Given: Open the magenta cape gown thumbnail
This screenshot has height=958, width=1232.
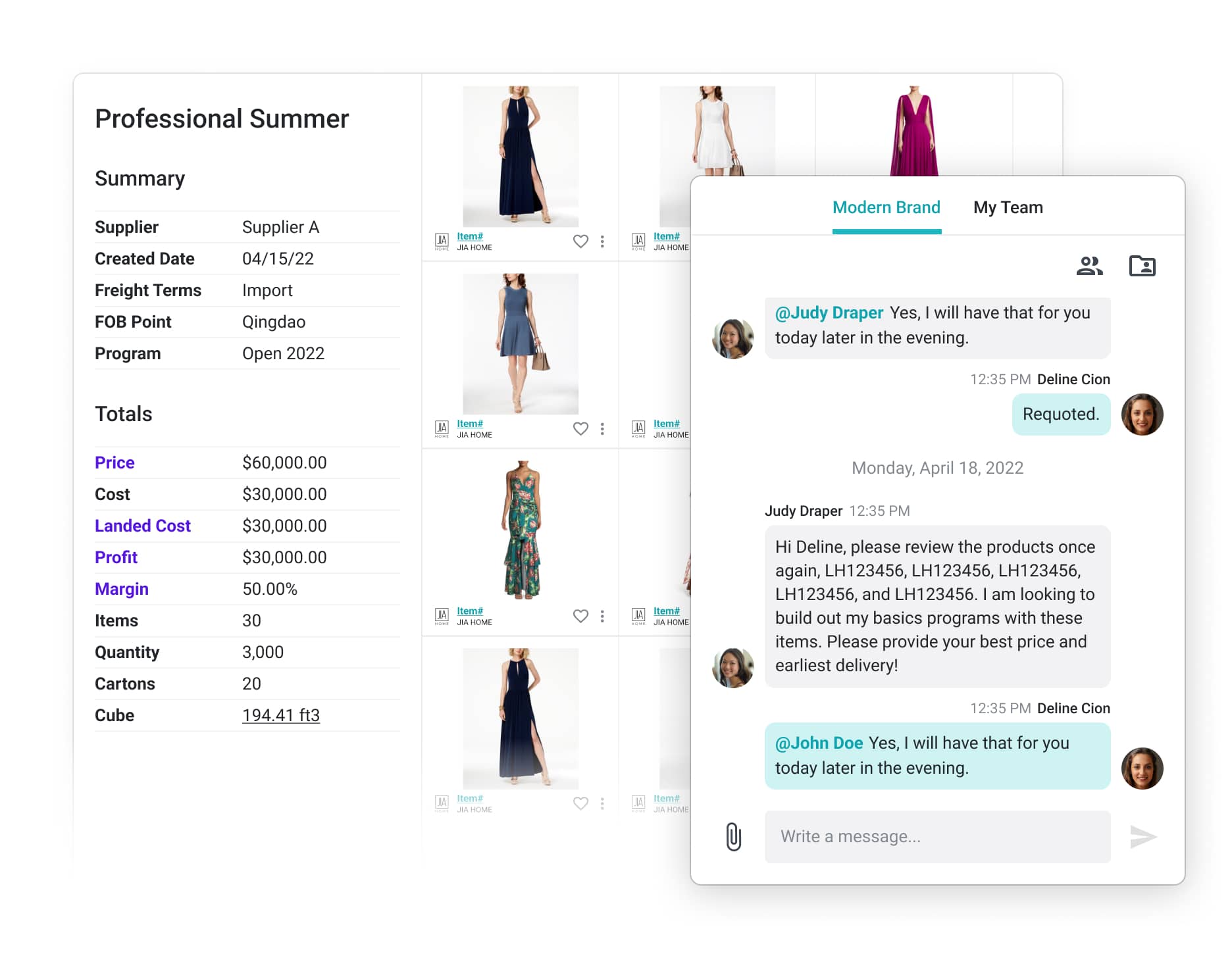Looking at the screenshot, I should click(x=913, y=132).
